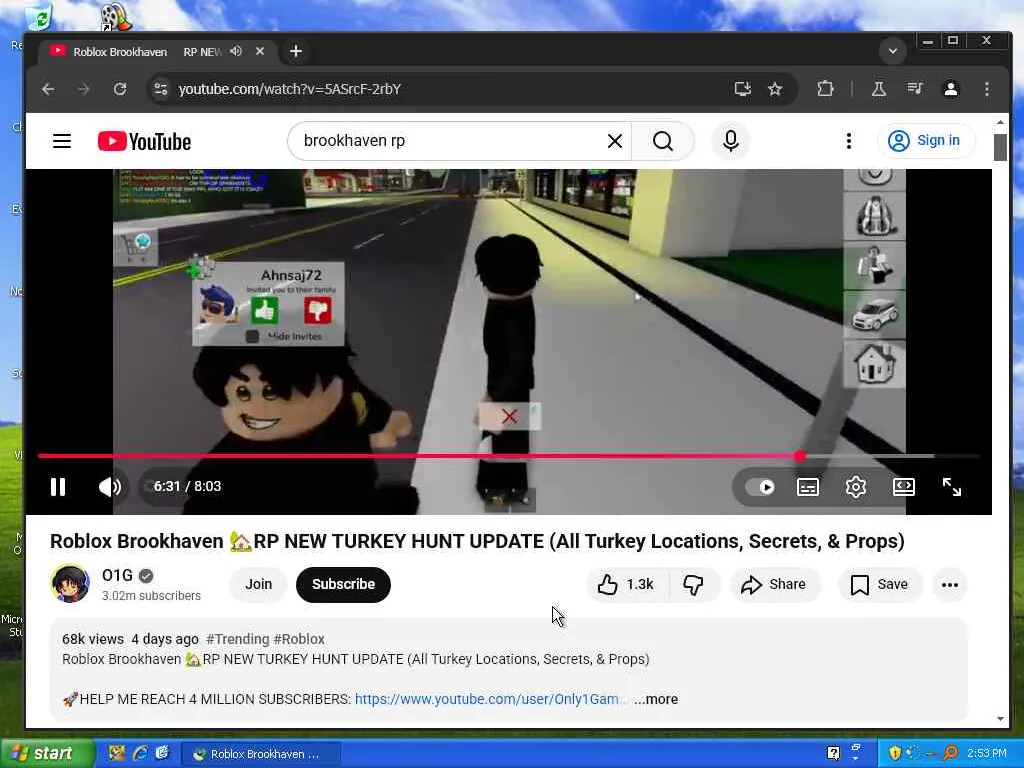Go forward in browser history

pos(84,89)
